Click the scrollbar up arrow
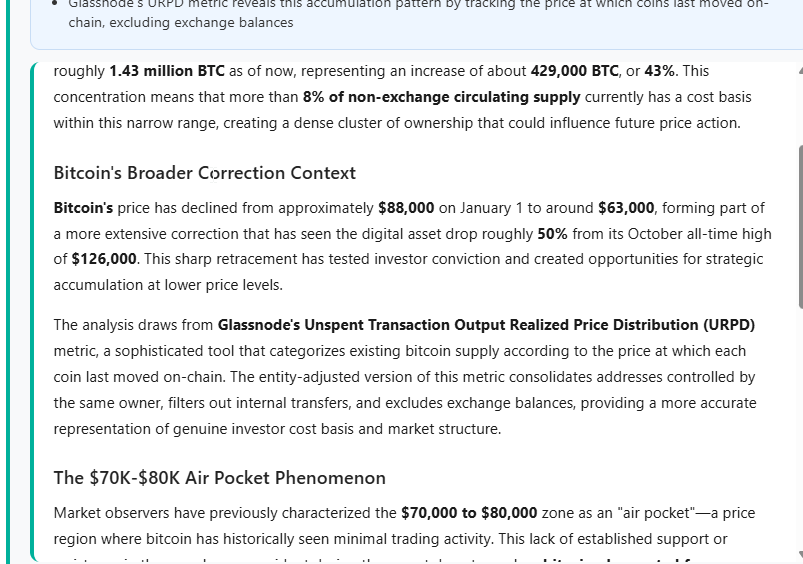 (x=799, y=71)
